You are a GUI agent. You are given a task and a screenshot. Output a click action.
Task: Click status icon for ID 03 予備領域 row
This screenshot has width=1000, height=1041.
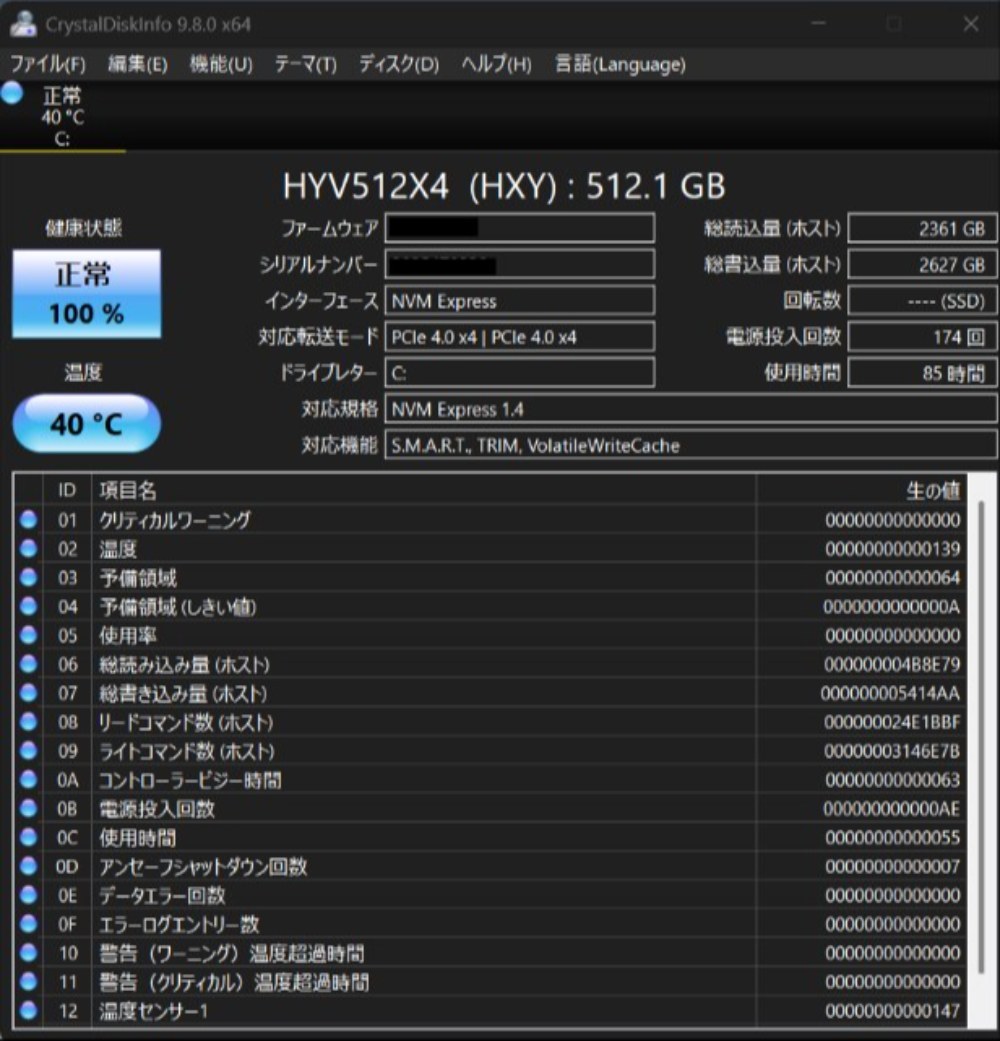pyautogui.click(x=29, y=577)
